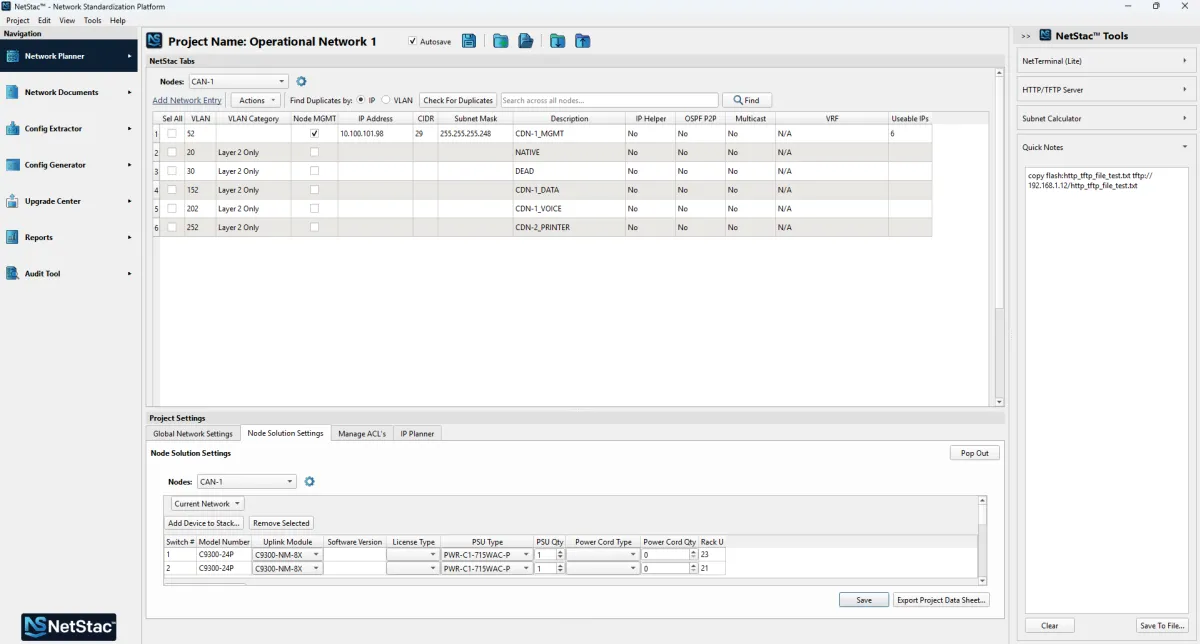Click gear icon next to top Nodes dropdown

(x=301, y=81)
